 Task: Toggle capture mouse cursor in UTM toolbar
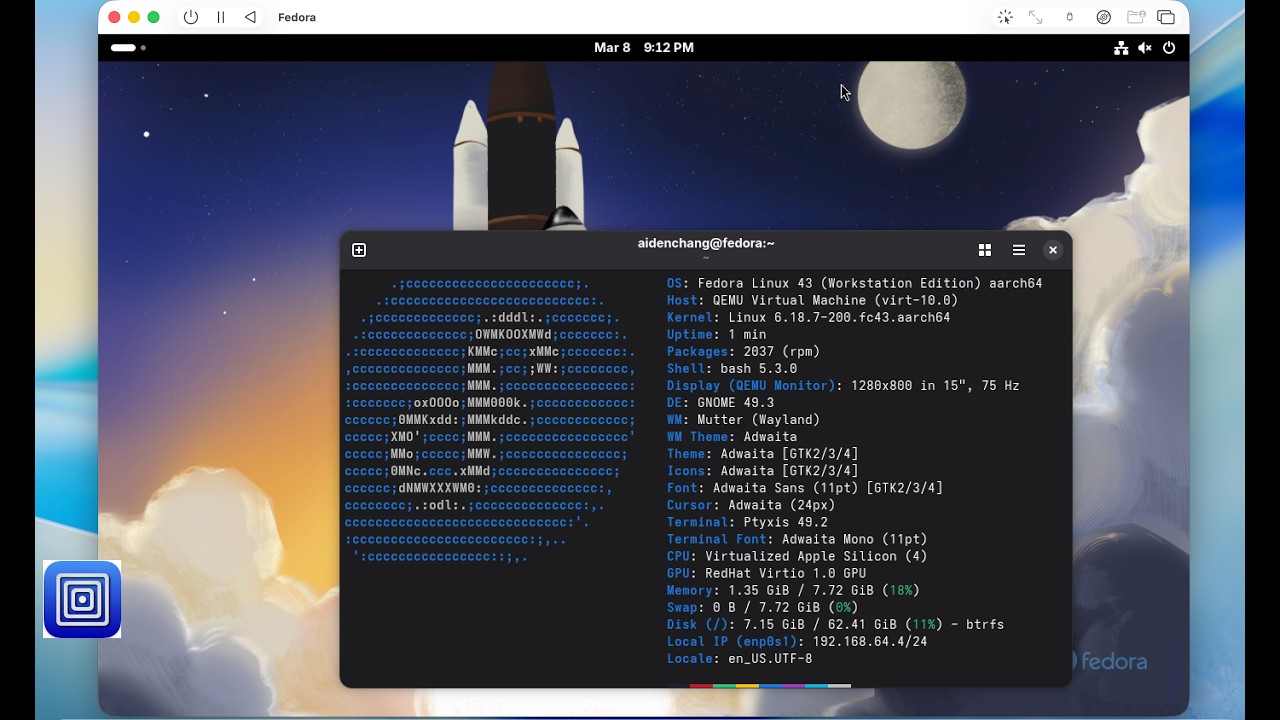coord(1005,17)
